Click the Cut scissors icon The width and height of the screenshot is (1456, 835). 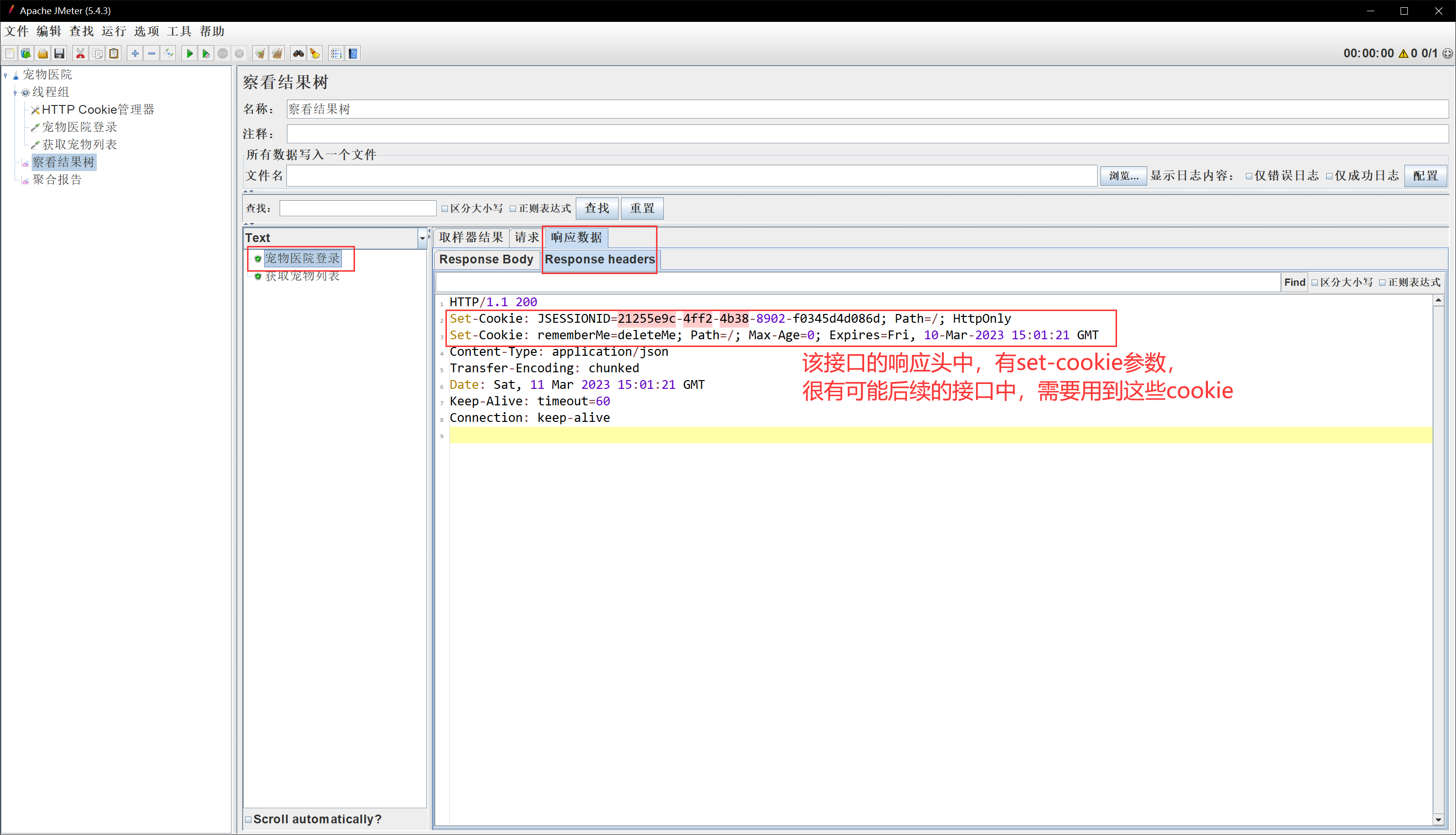point(80,53)
